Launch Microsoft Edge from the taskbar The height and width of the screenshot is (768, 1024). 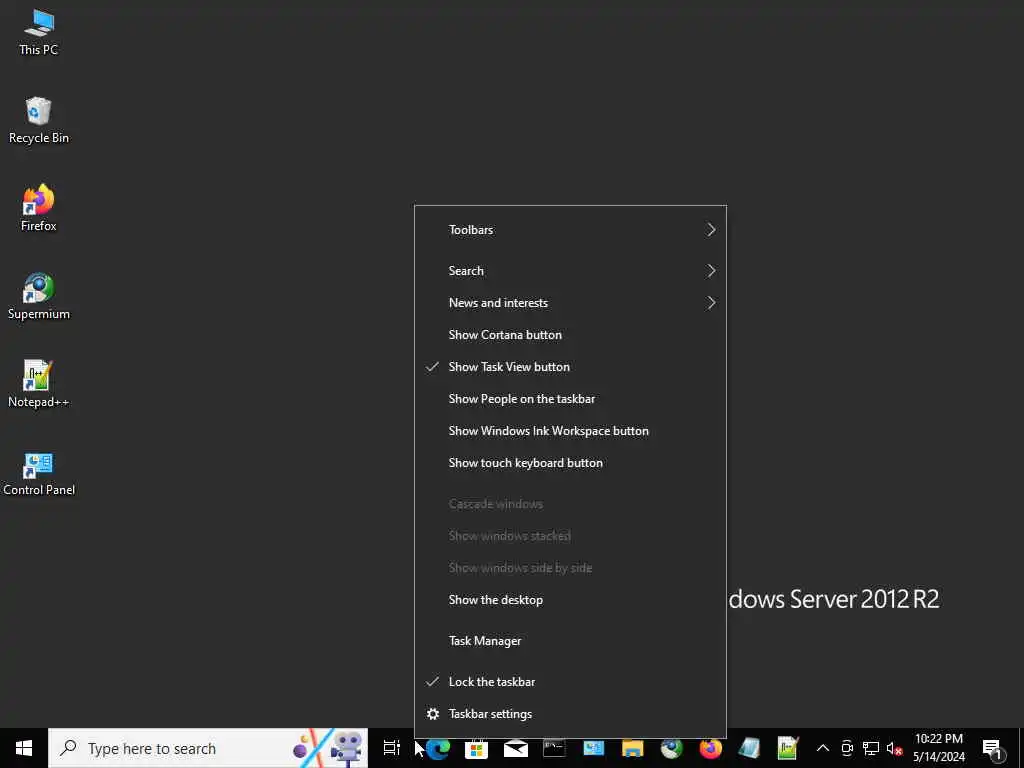tap(438, 748)
